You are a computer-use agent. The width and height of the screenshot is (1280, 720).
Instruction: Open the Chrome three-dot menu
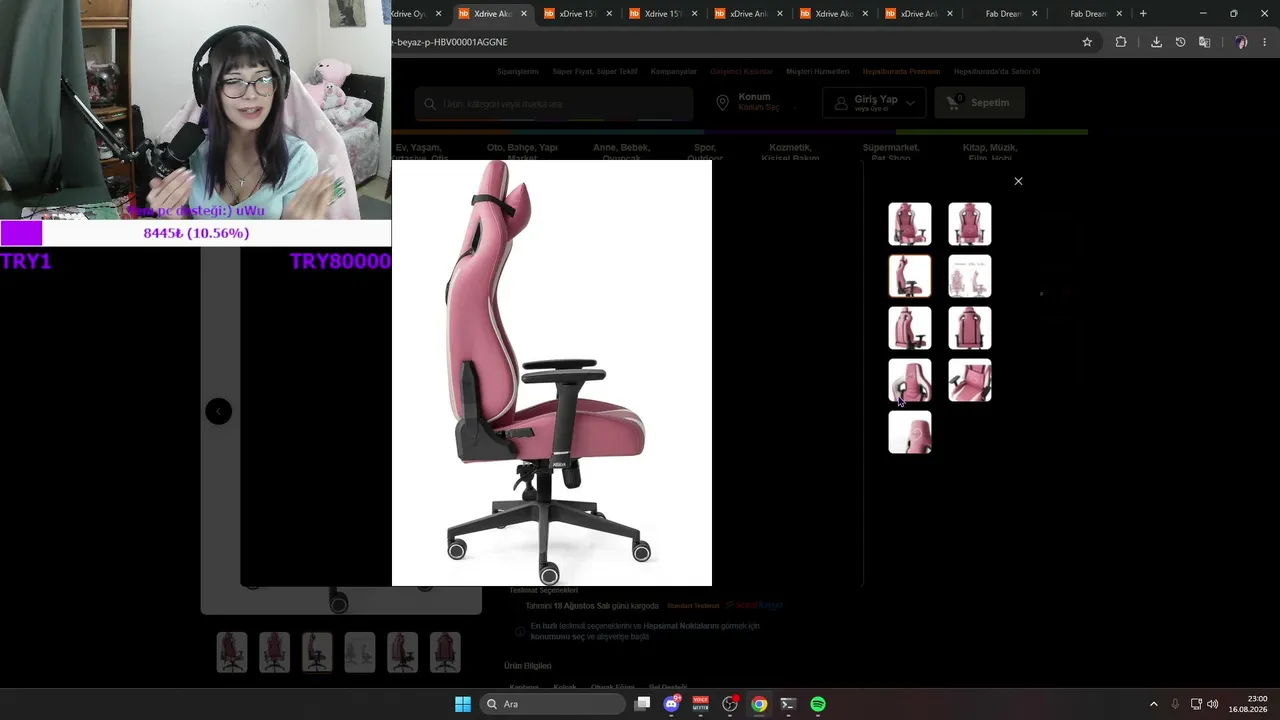(1265, 42)
